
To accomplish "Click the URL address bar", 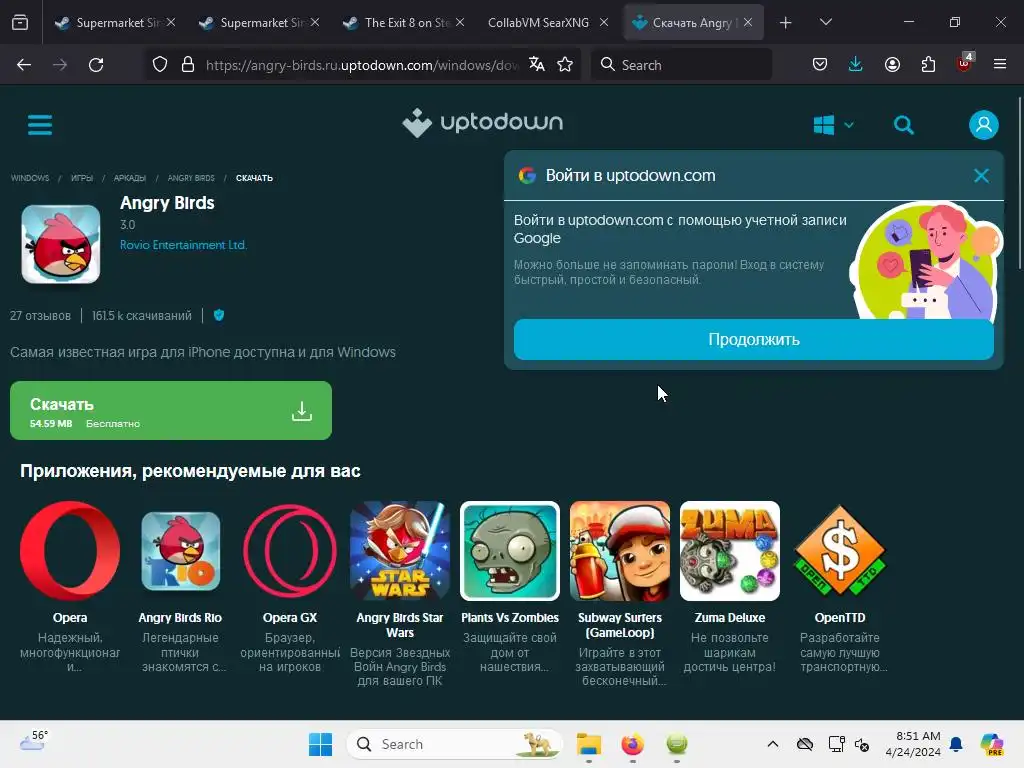I will 362,65.
